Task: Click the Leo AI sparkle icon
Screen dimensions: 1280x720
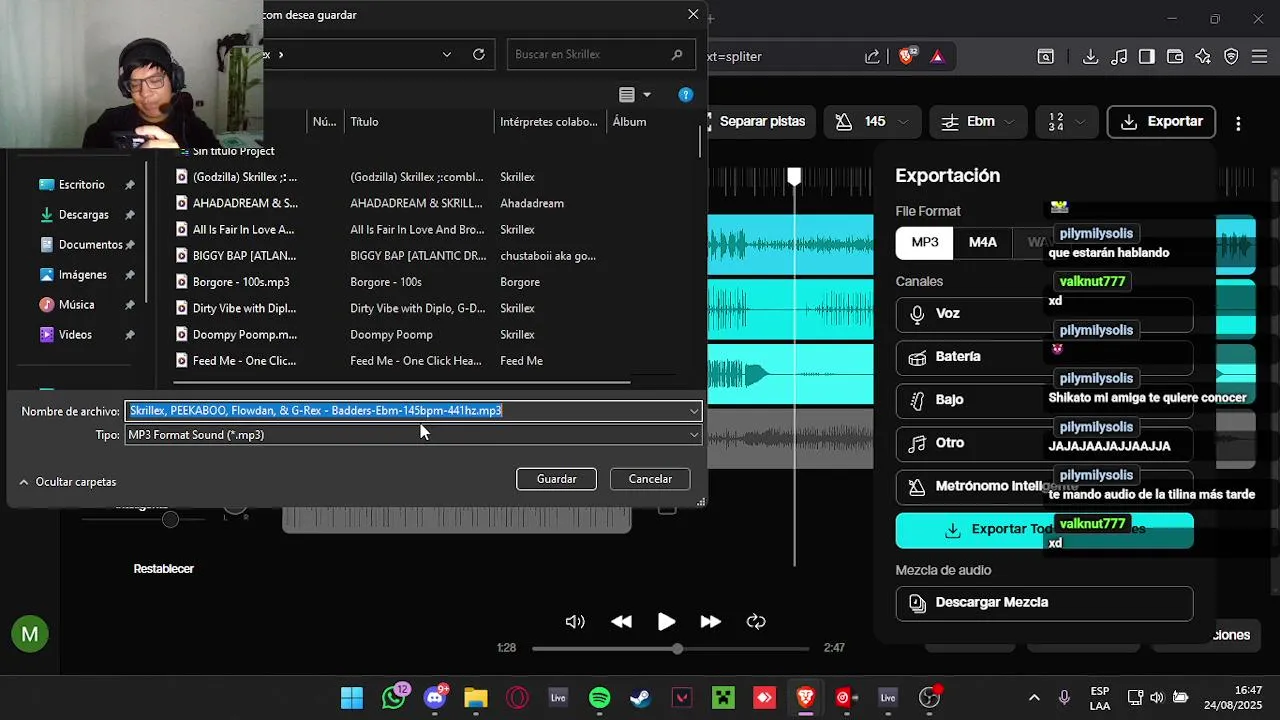Action: coord(1203,57)
